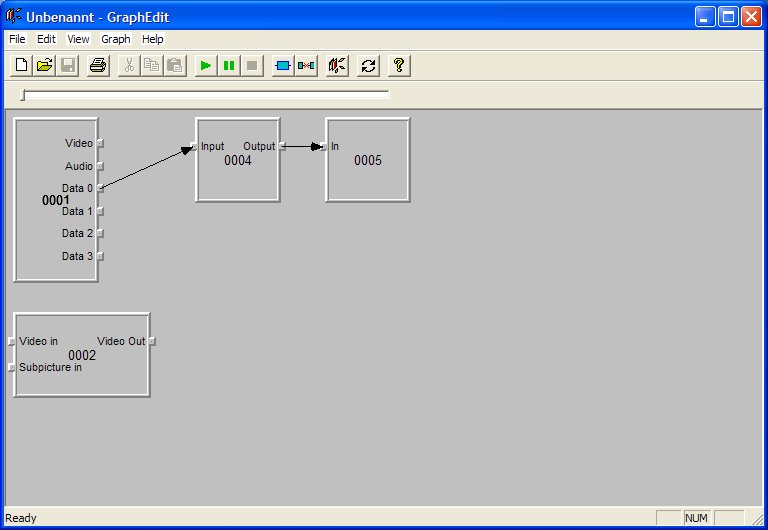Stop the graph with grey square
Image resolution: width=768 pixels, height=530 pixels.
252,65
